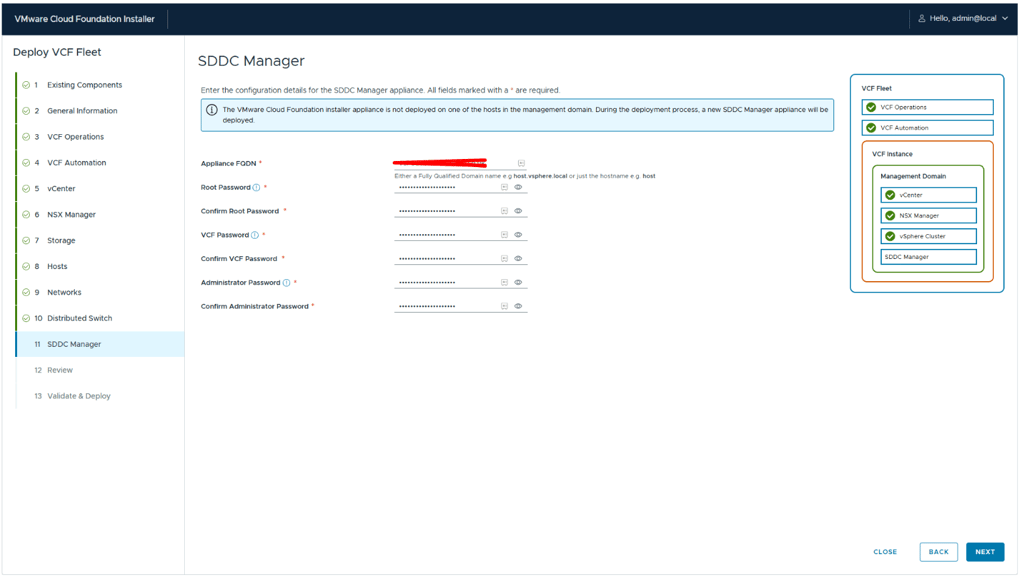
Task: Open the admin@local user menu
Action: click(963, 18)
